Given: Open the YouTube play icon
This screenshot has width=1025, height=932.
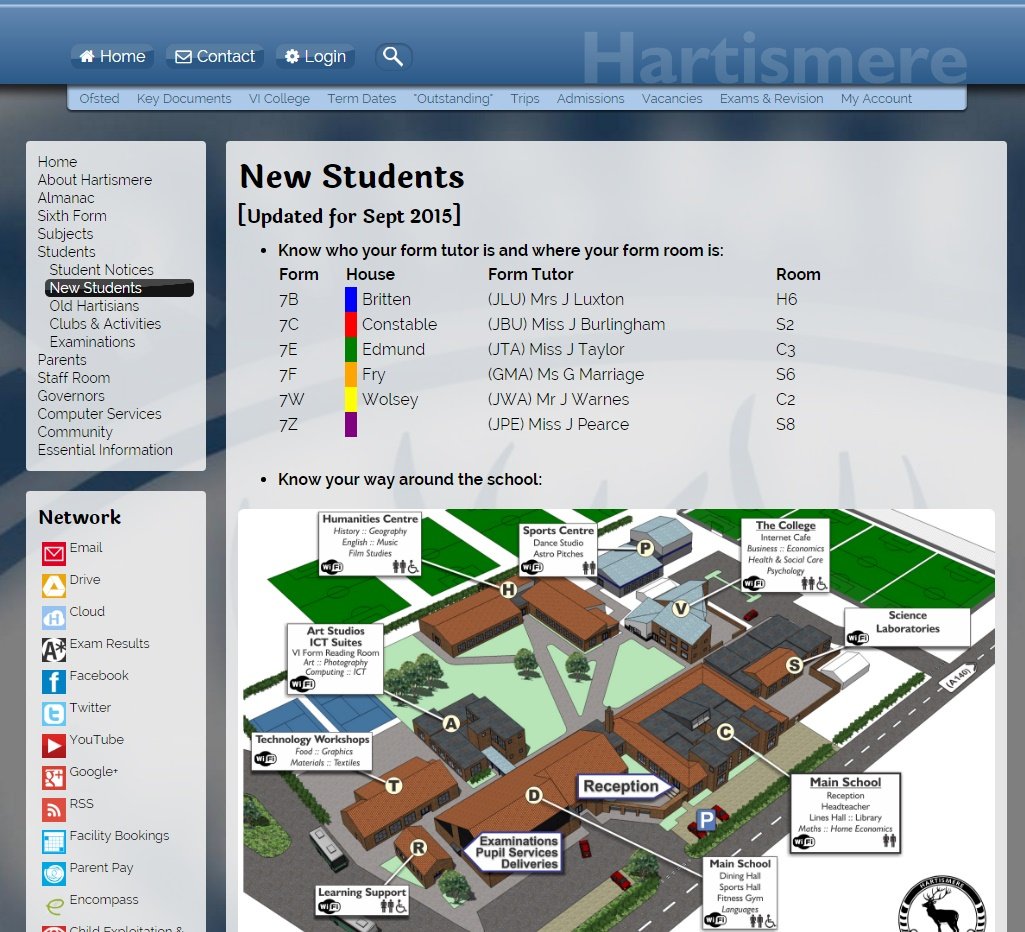Looking at the screenshot, I should [54, 745].
